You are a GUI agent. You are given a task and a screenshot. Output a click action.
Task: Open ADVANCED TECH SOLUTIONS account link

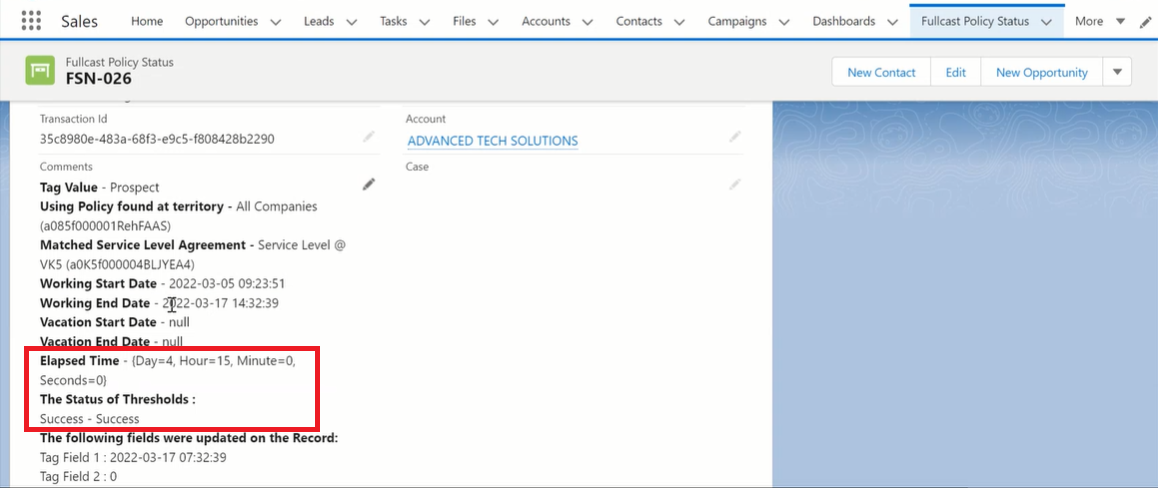click(x=493, y=140)
